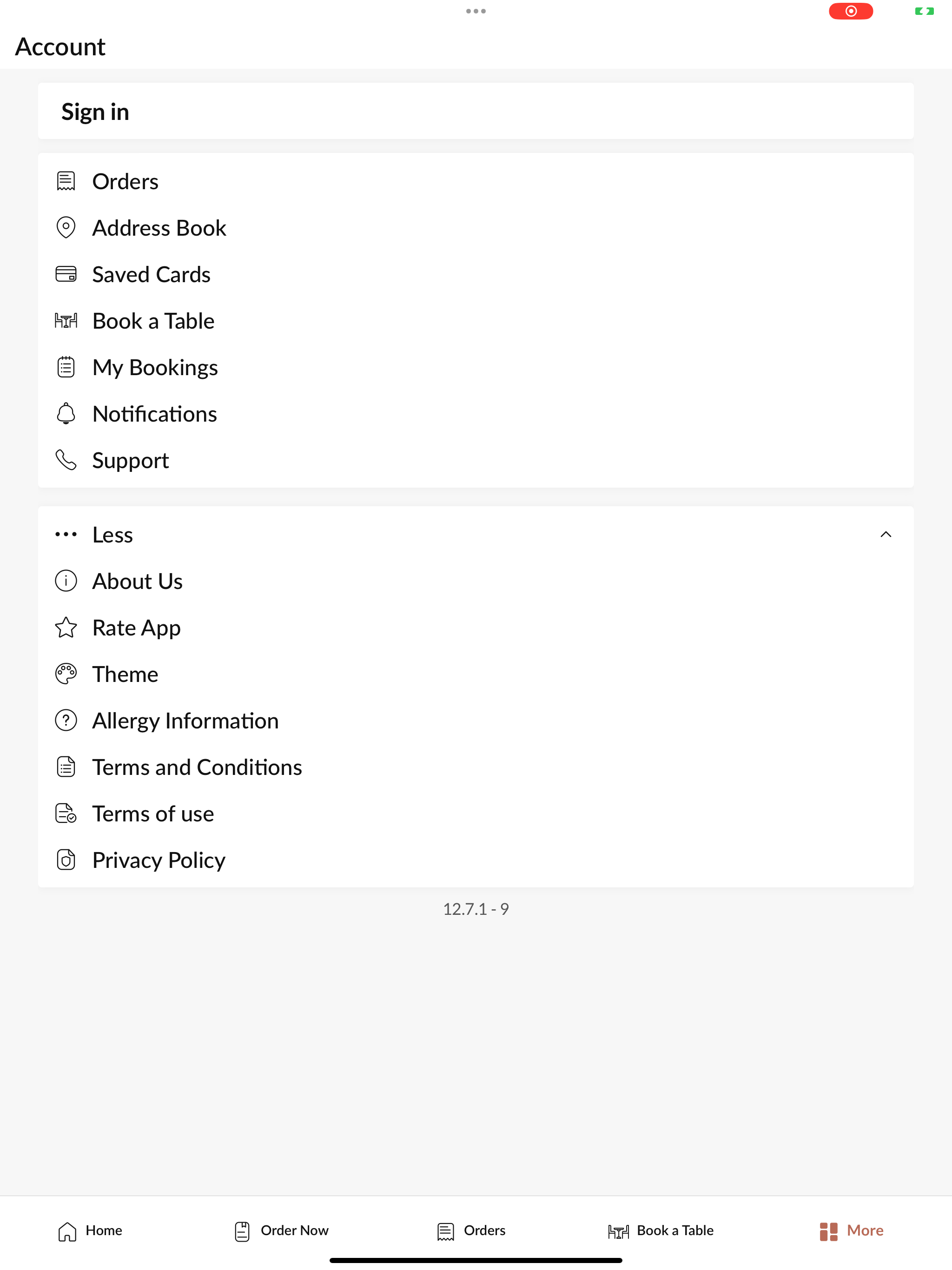Tap the Rate App star icon

pyautogui.click(x=66, y=628)
